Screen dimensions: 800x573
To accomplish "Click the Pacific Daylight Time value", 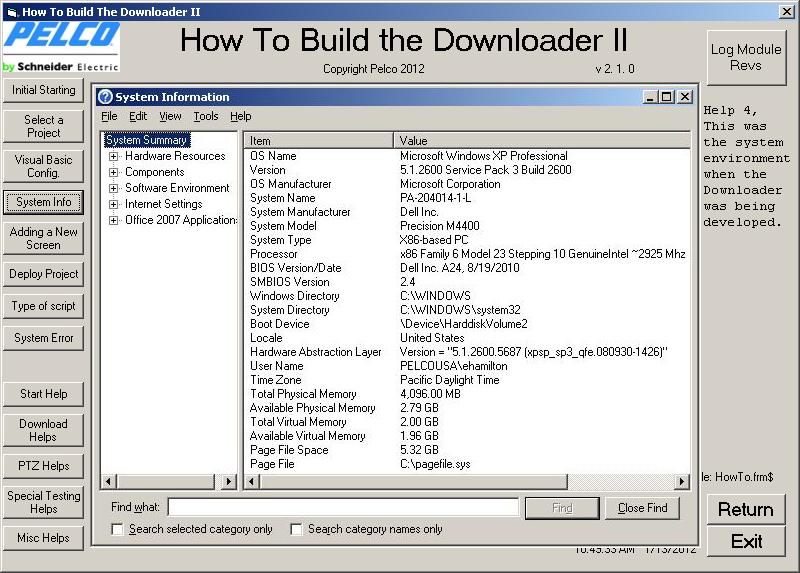I will (x=449, y=380).
